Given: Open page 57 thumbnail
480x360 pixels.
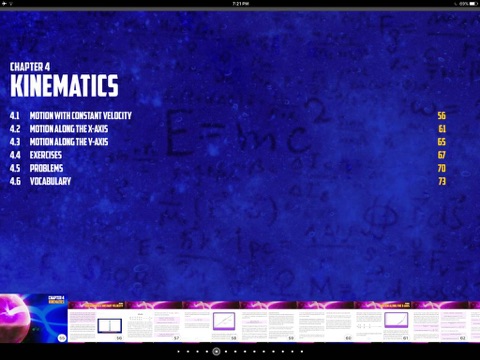Looking at the screenshot, I should point(154,322).
